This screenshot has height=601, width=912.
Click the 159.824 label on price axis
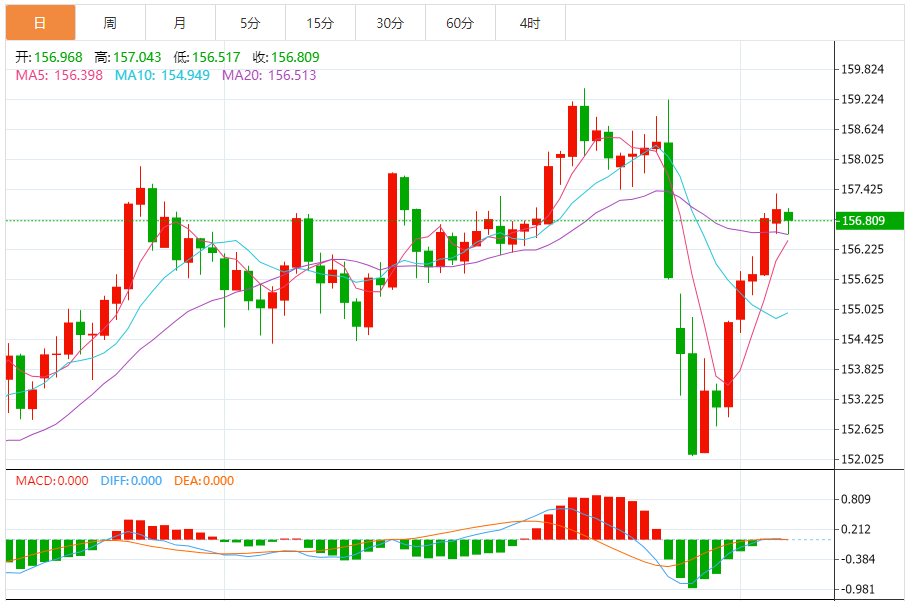coord(862,69)
